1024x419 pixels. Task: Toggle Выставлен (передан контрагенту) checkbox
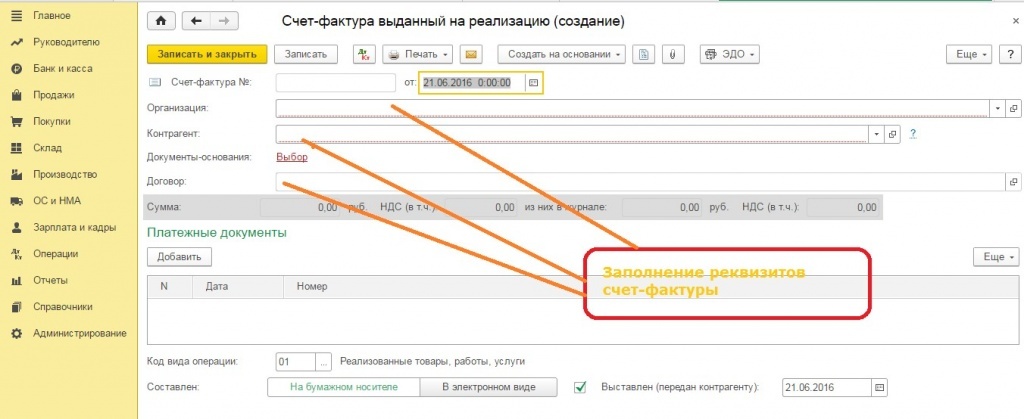point(579,387)
